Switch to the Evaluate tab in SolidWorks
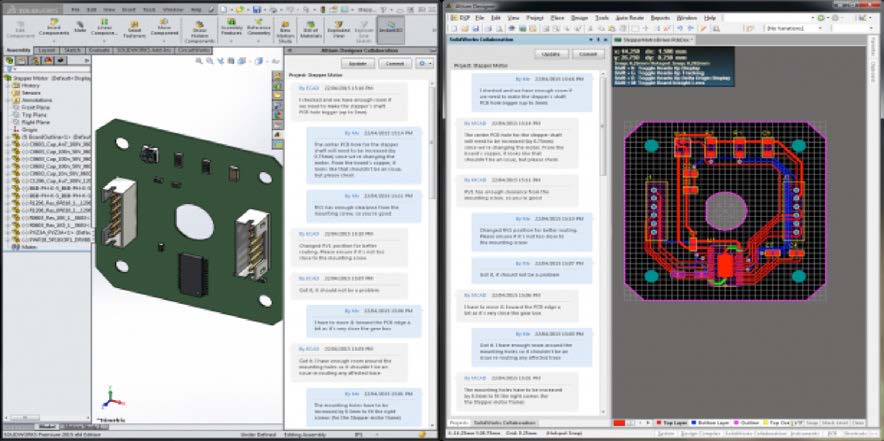Viewport: 884px width, 441px height. point(99,50)
